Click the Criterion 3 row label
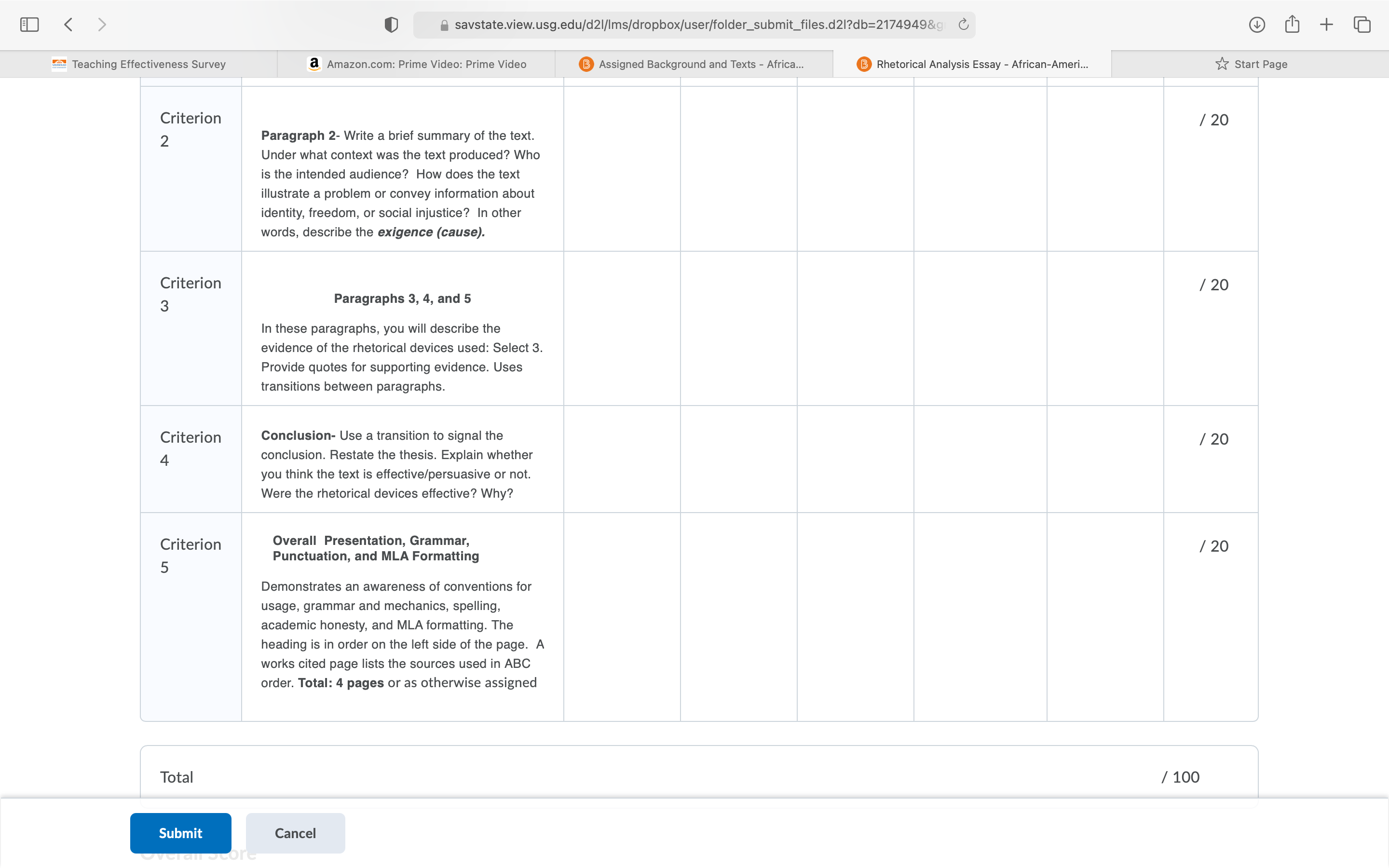The image size is (1389, 868). (191, 295)
